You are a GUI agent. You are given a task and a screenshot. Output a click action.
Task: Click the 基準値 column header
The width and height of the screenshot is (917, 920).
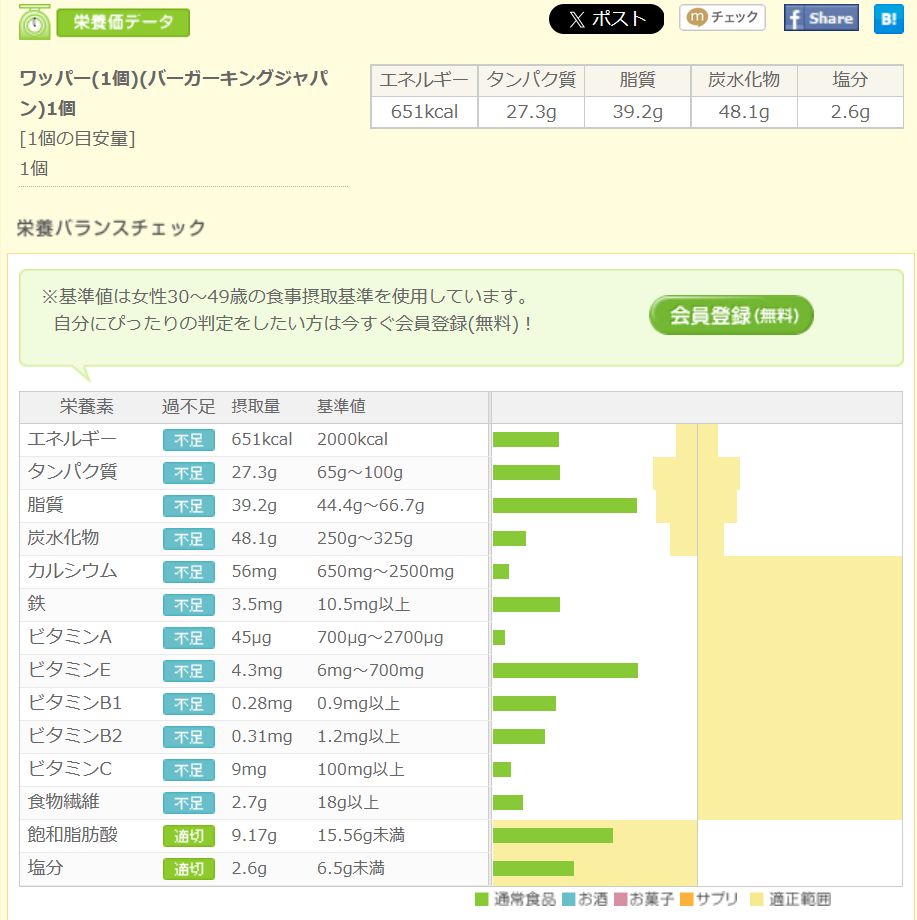pos(341,407)
